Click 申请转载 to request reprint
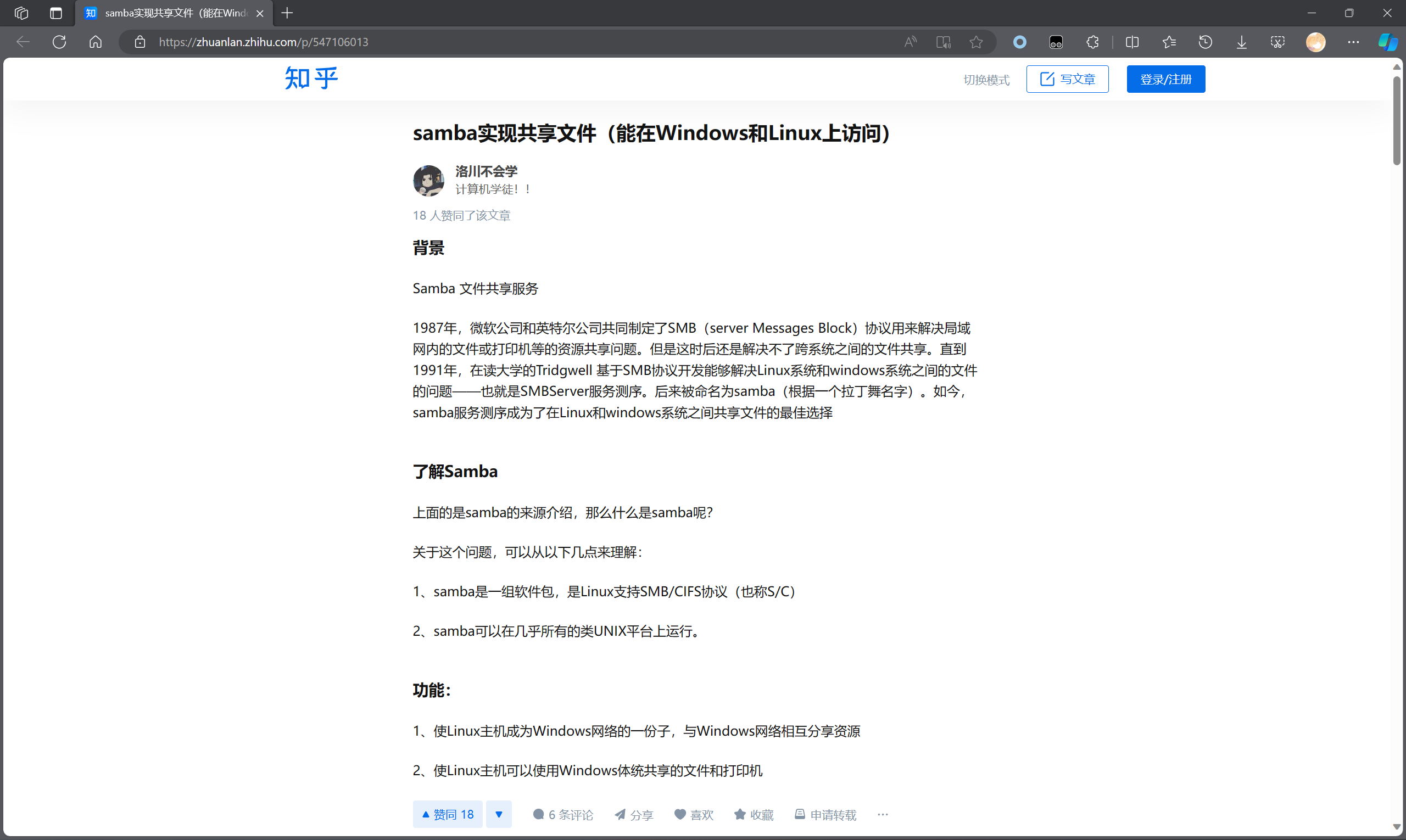 (x=825, y=815)
